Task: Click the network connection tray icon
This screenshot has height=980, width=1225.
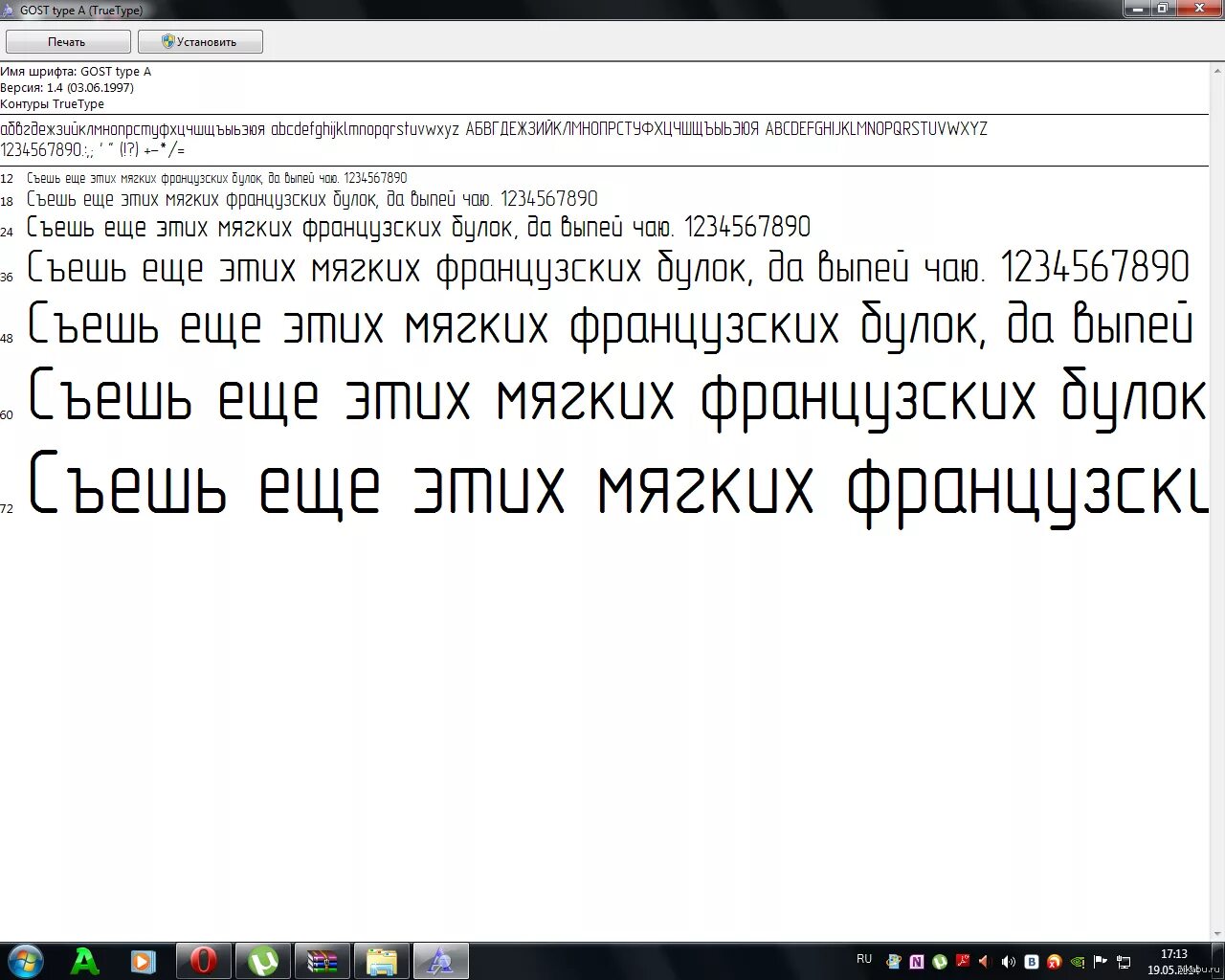Action: pos(1124,962)
